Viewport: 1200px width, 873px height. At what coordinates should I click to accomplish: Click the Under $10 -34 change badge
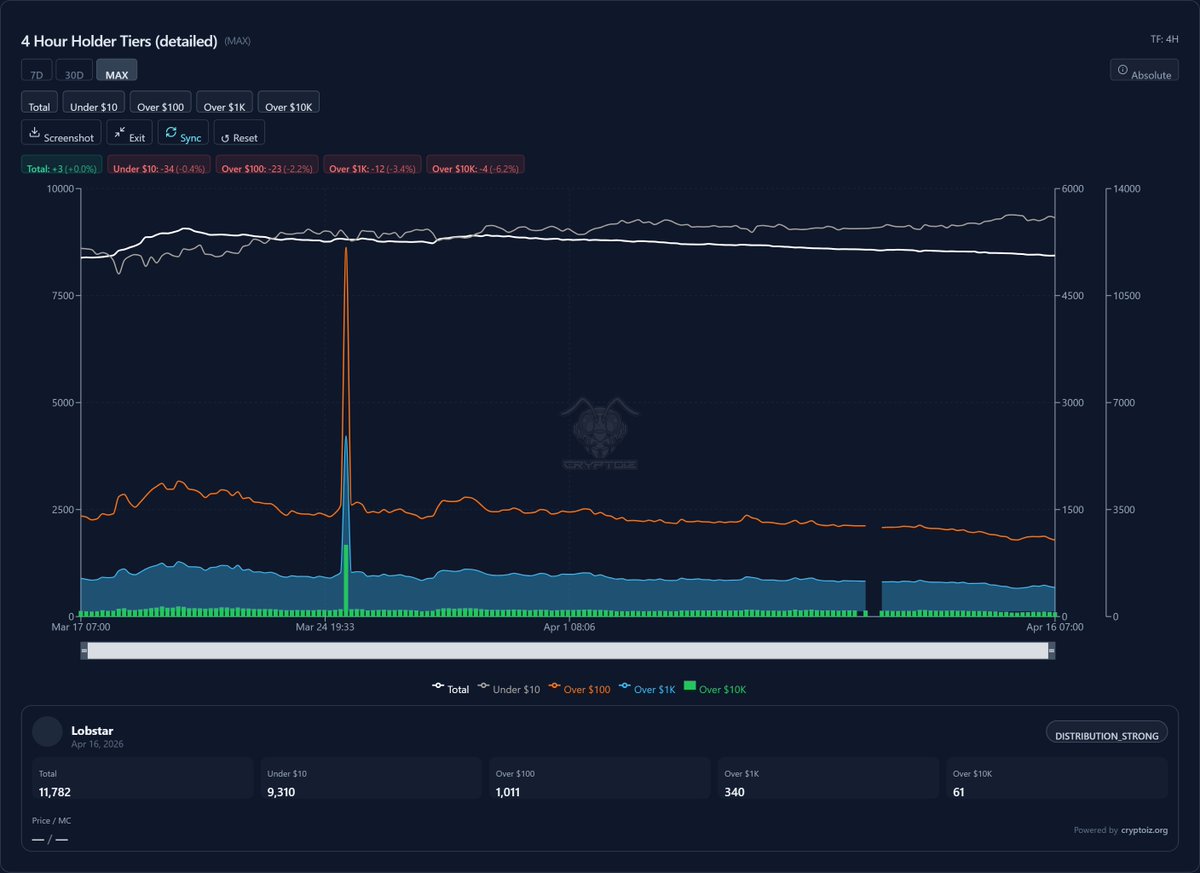coord(160,165)
